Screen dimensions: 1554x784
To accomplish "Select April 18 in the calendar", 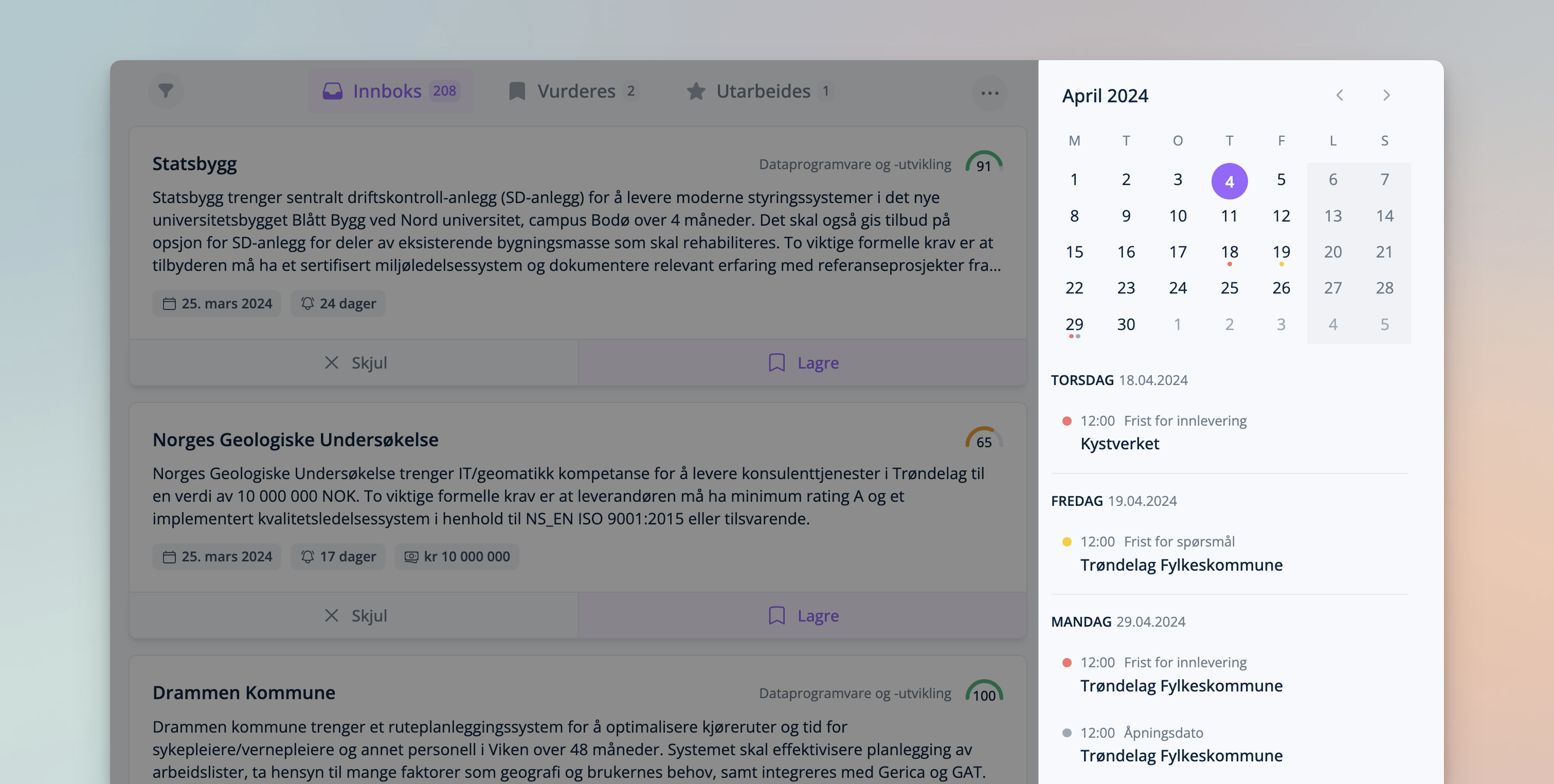I will [1229, 252].
